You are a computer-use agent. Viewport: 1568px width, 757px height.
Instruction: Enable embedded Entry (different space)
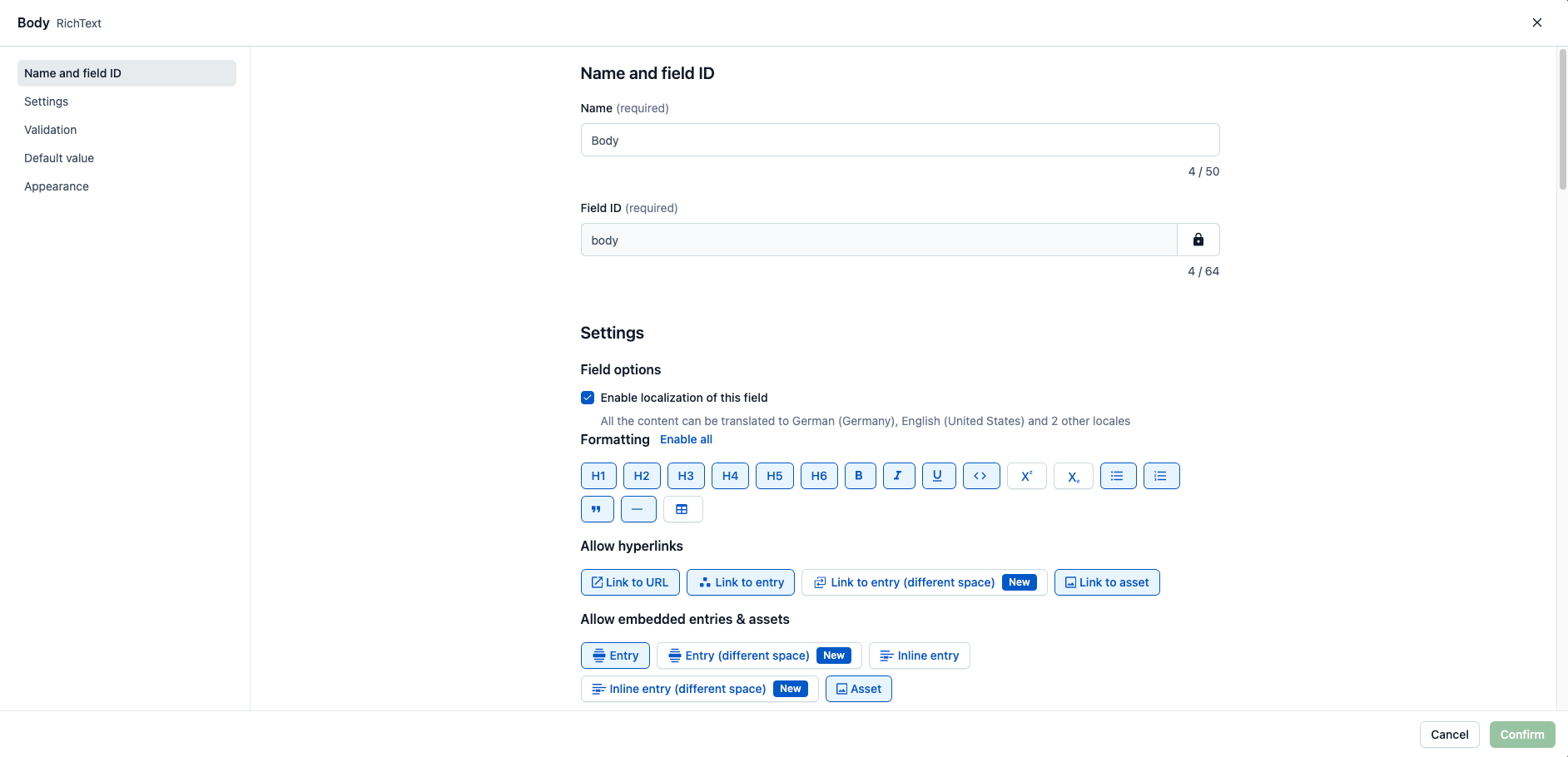click(x=759, y=656)
